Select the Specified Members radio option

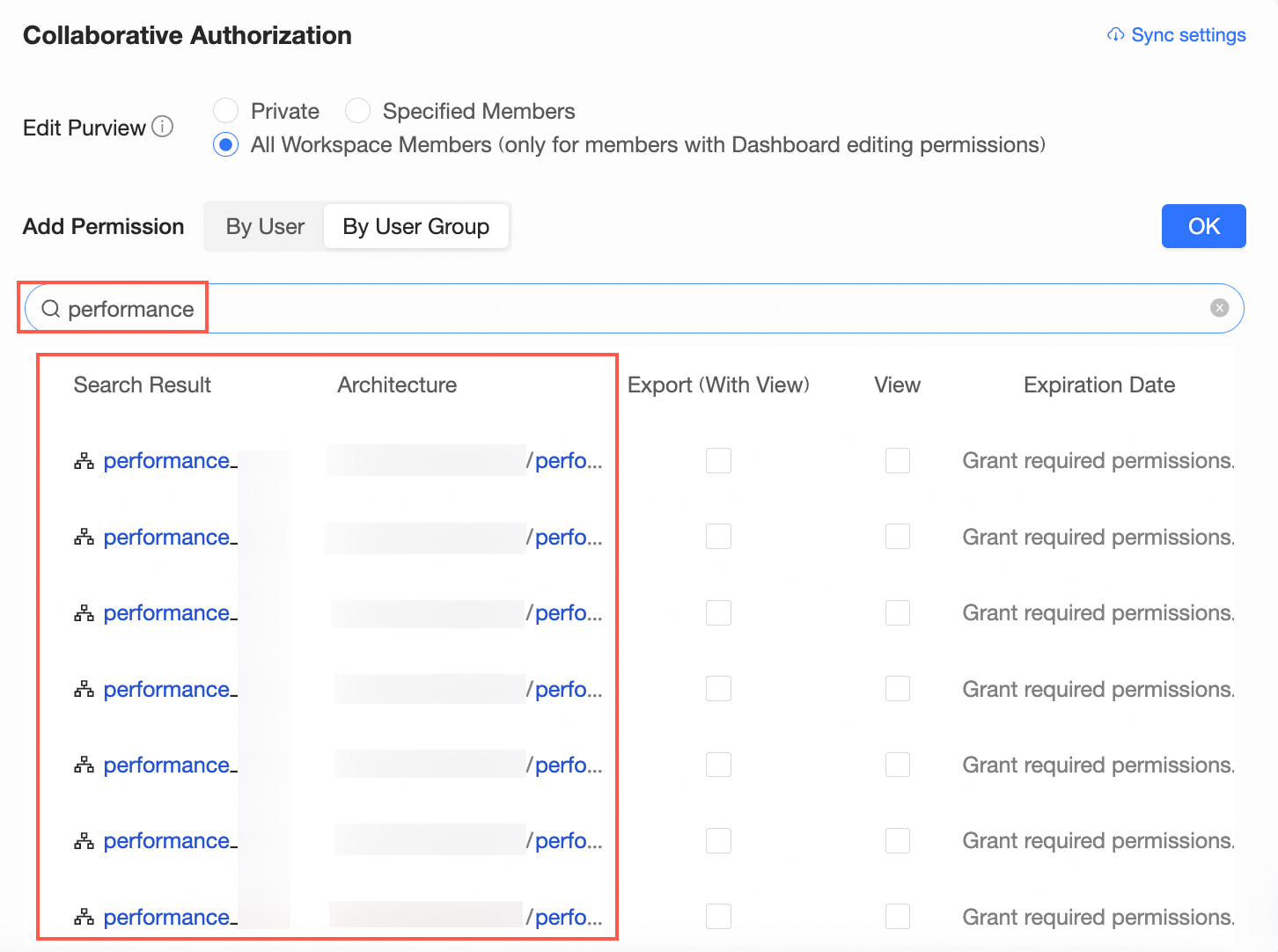pyautogui.click(x=357, y=111)
